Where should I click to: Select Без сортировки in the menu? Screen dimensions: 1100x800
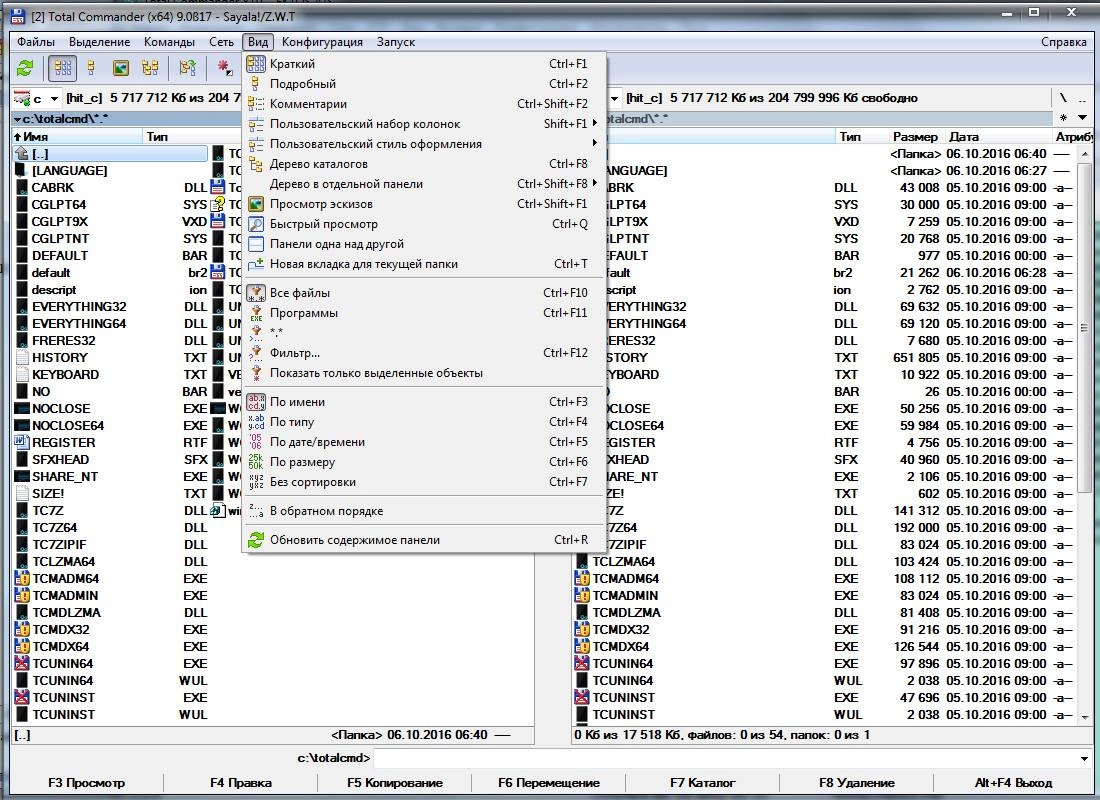[x=424, y=482]
